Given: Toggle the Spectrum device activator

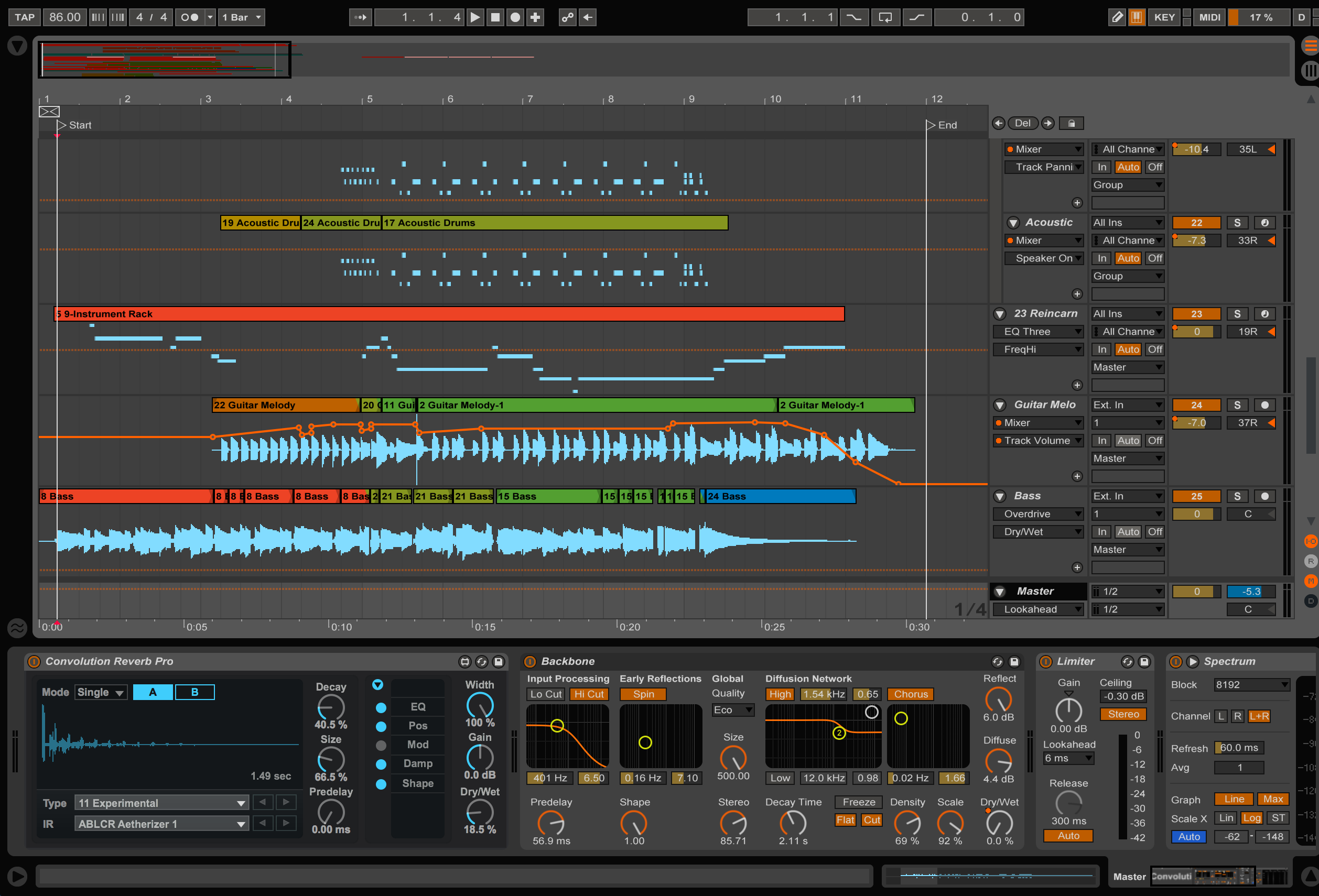Looking at the screenshot, I should [x=1175, y=661].
